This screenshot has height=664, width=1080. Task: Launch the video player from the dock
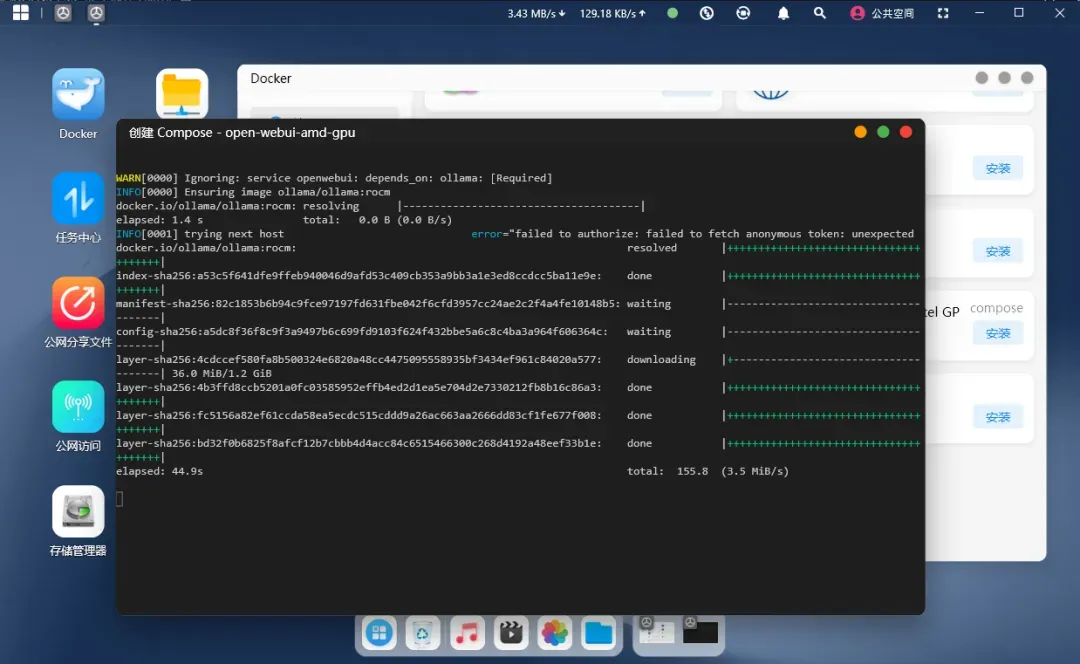point(511,632)
